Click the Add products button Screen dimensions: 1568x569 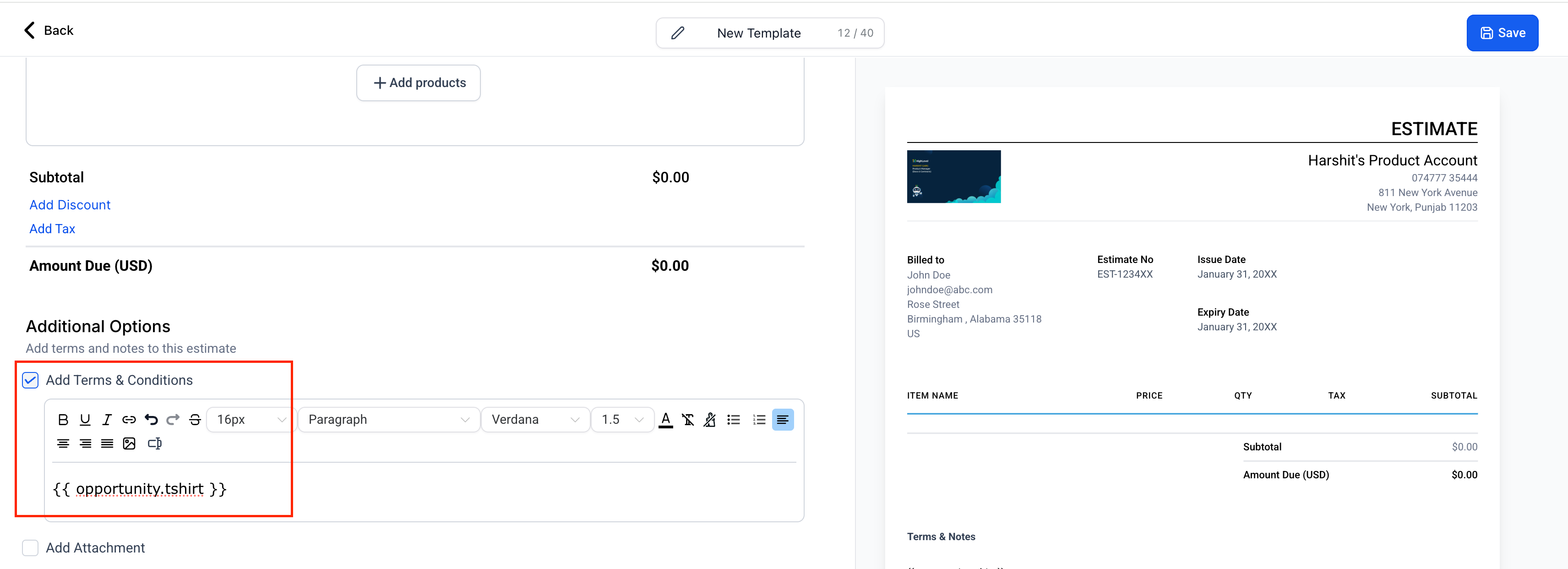click(419, 83)
